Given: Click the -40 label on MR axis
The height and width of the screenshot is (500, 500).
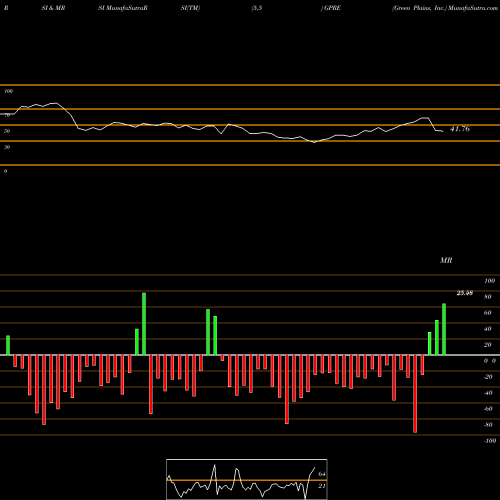Looking at the screenshot, I should pos(488,393).
